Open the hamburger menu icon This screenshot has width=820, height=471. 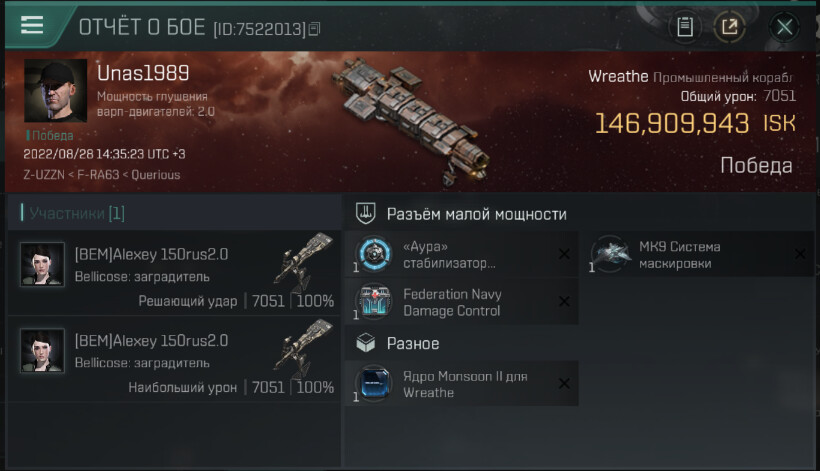point(32,25)
